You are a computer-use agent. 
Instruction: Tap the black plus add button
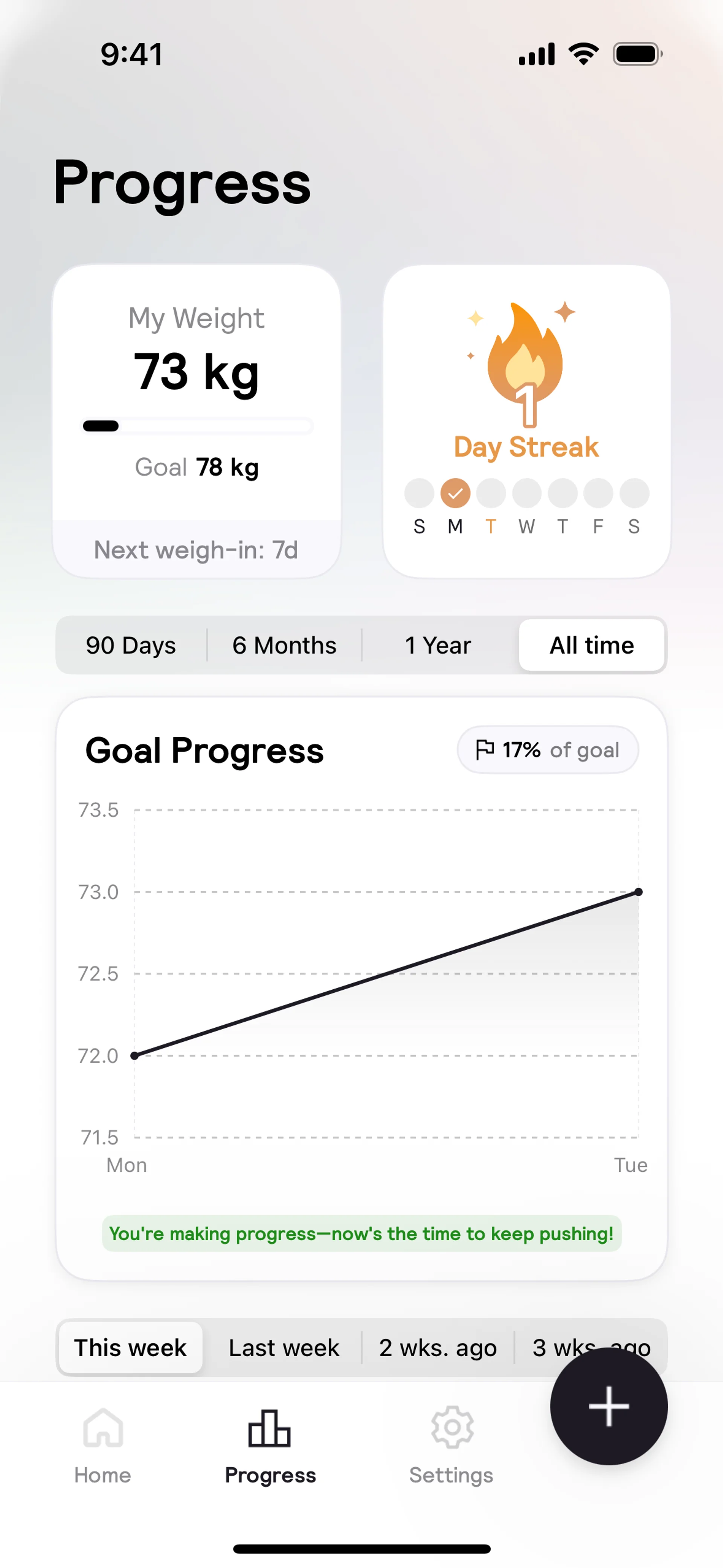tap(609, 1406)
